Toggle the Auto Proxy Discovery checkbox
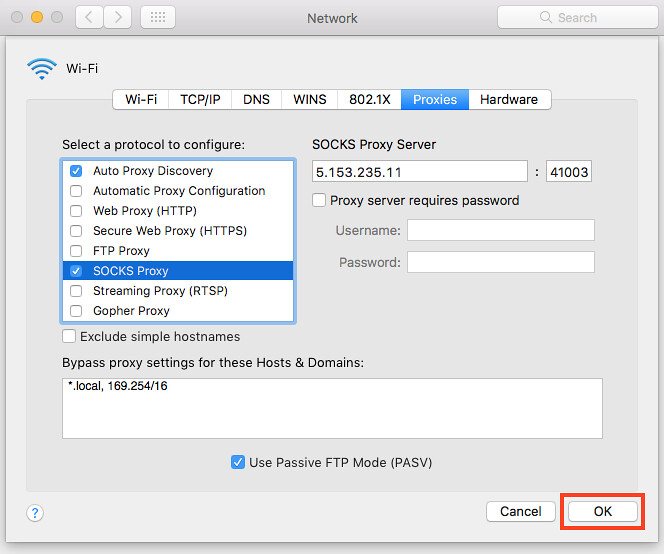This screenshot has width=664, height=554. (x=76, y=171)
